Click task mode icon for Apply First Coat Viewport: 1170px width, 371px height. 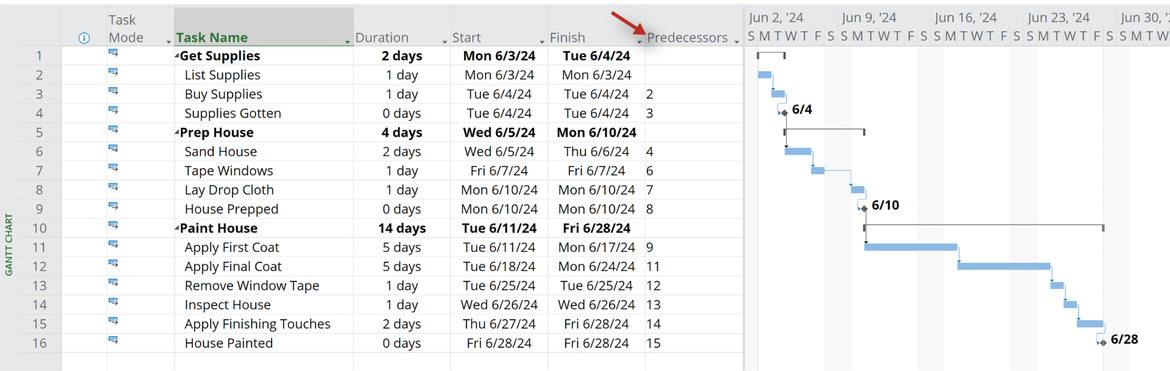[113, 244]
